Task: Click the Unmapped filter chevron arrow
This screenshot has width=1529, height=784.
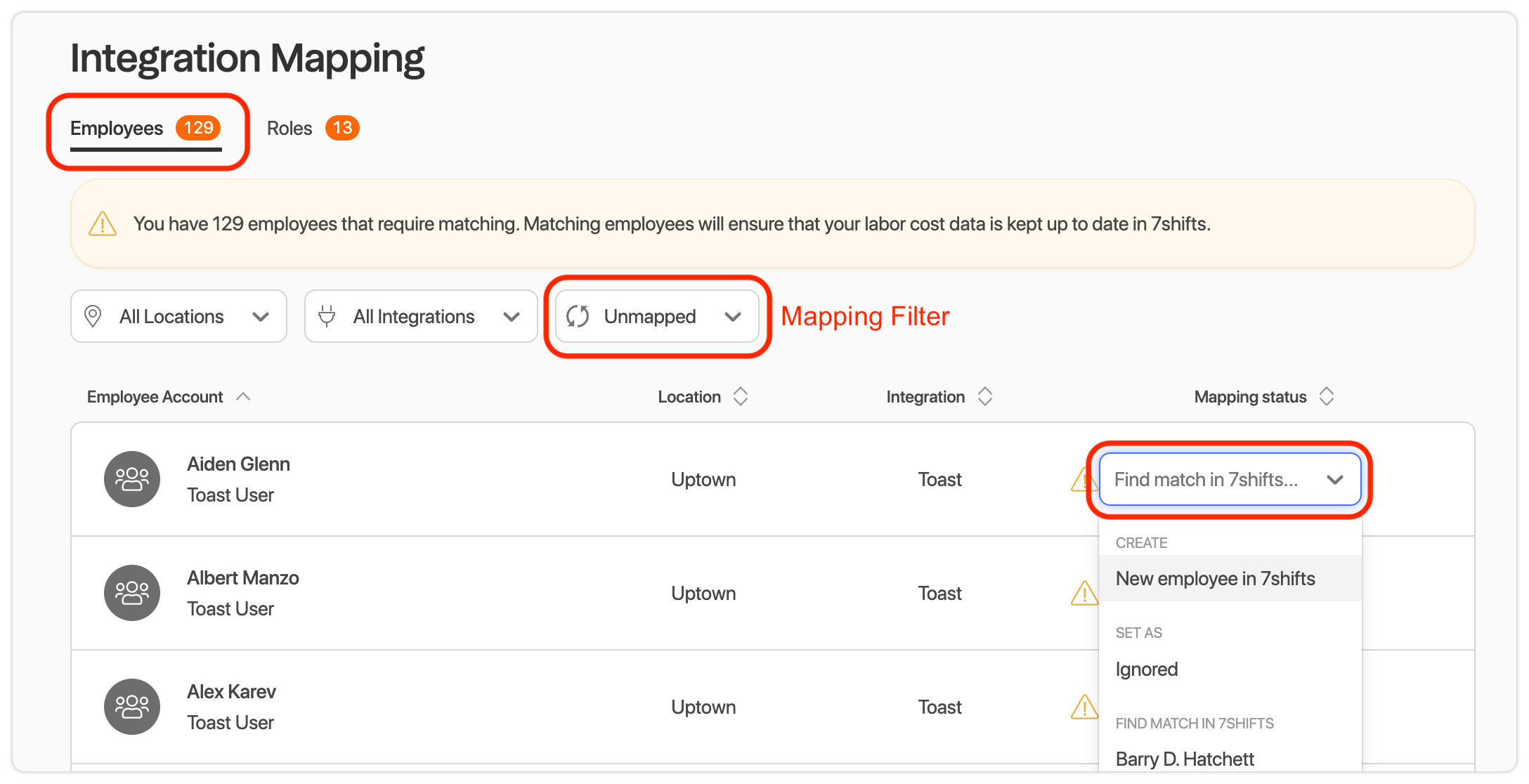Action: pyautogui.click(x=733, y=317)
